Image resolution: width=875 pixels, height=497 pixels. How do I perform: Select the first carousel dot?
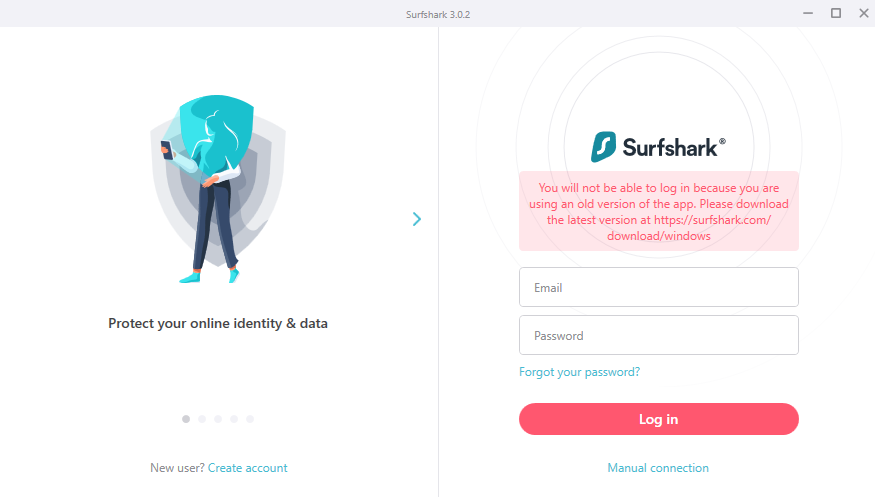pos(186,419)
